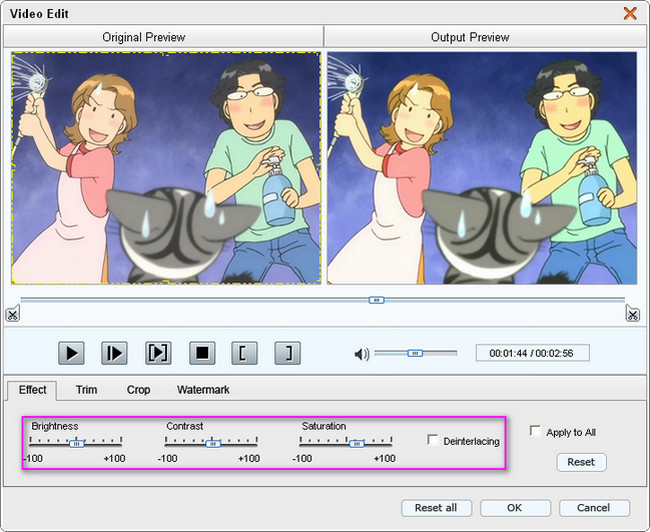The height and width of the screenshot is (532, 650).
Task: Click the right scissors trim marker
Action: click(x=633, y=314)
